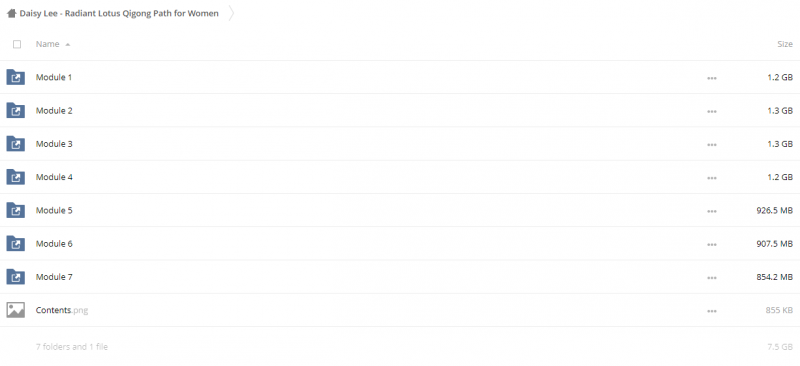Open more options for Module 2
The height and width of the screenshot is (366, 800).
[712, 111]
